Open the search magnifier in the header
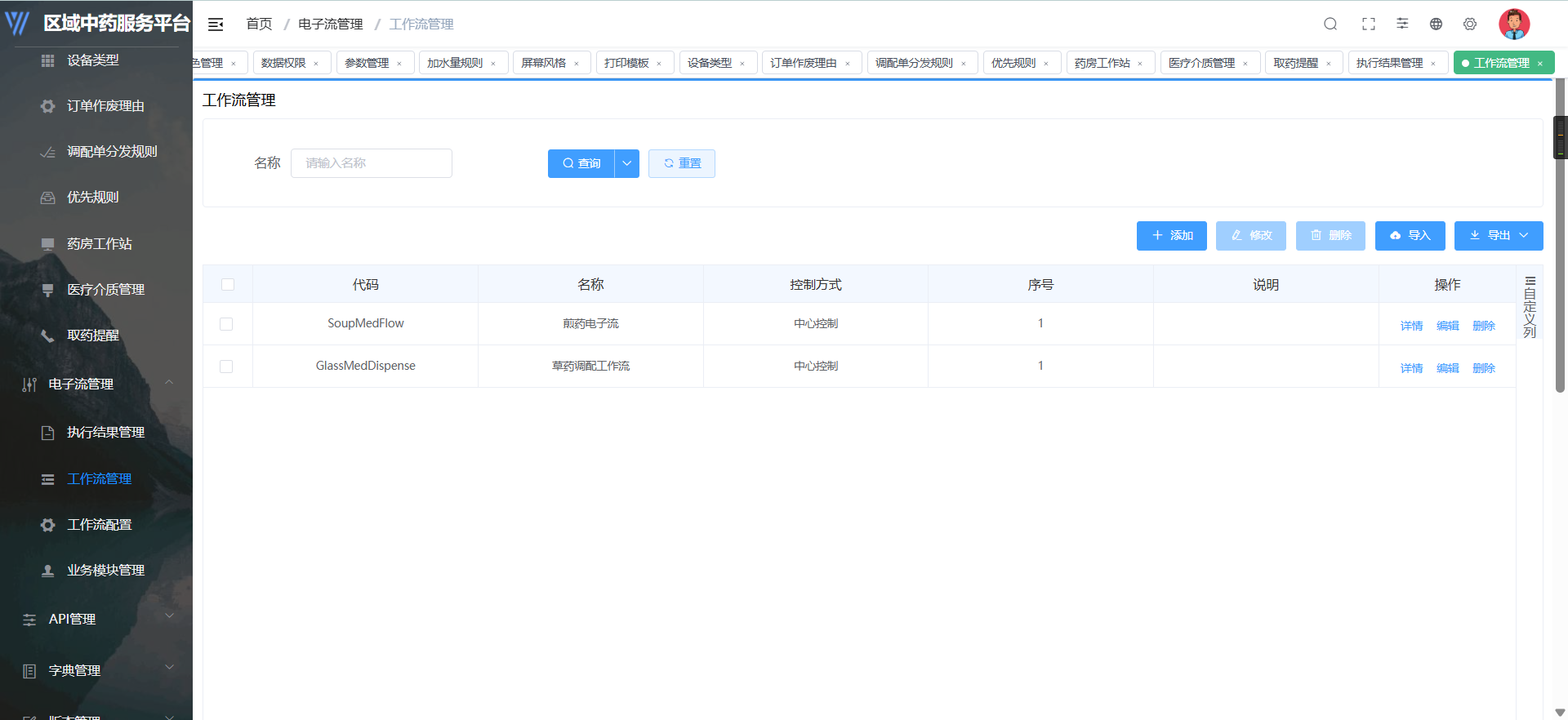 tap(1330, 24)
